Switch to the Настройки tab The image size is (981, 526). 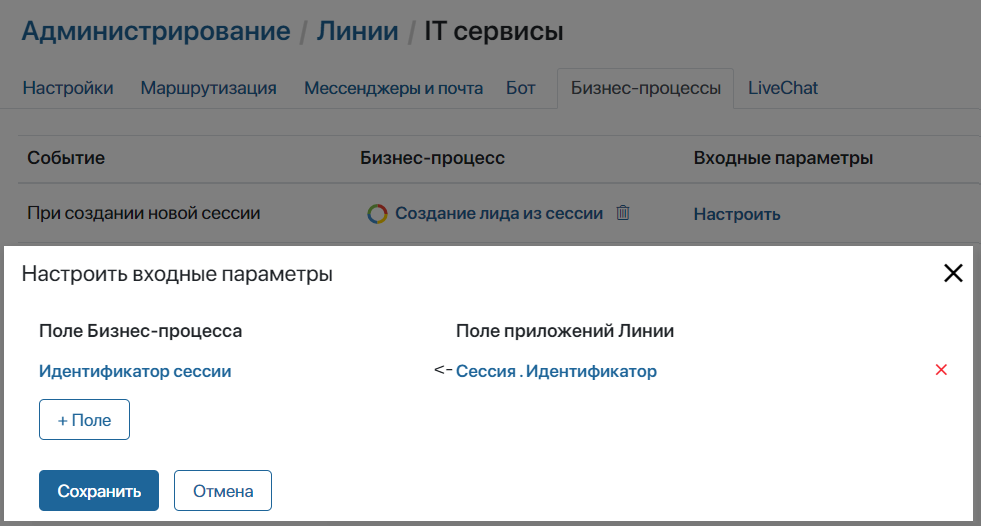(x=68, y=88)
